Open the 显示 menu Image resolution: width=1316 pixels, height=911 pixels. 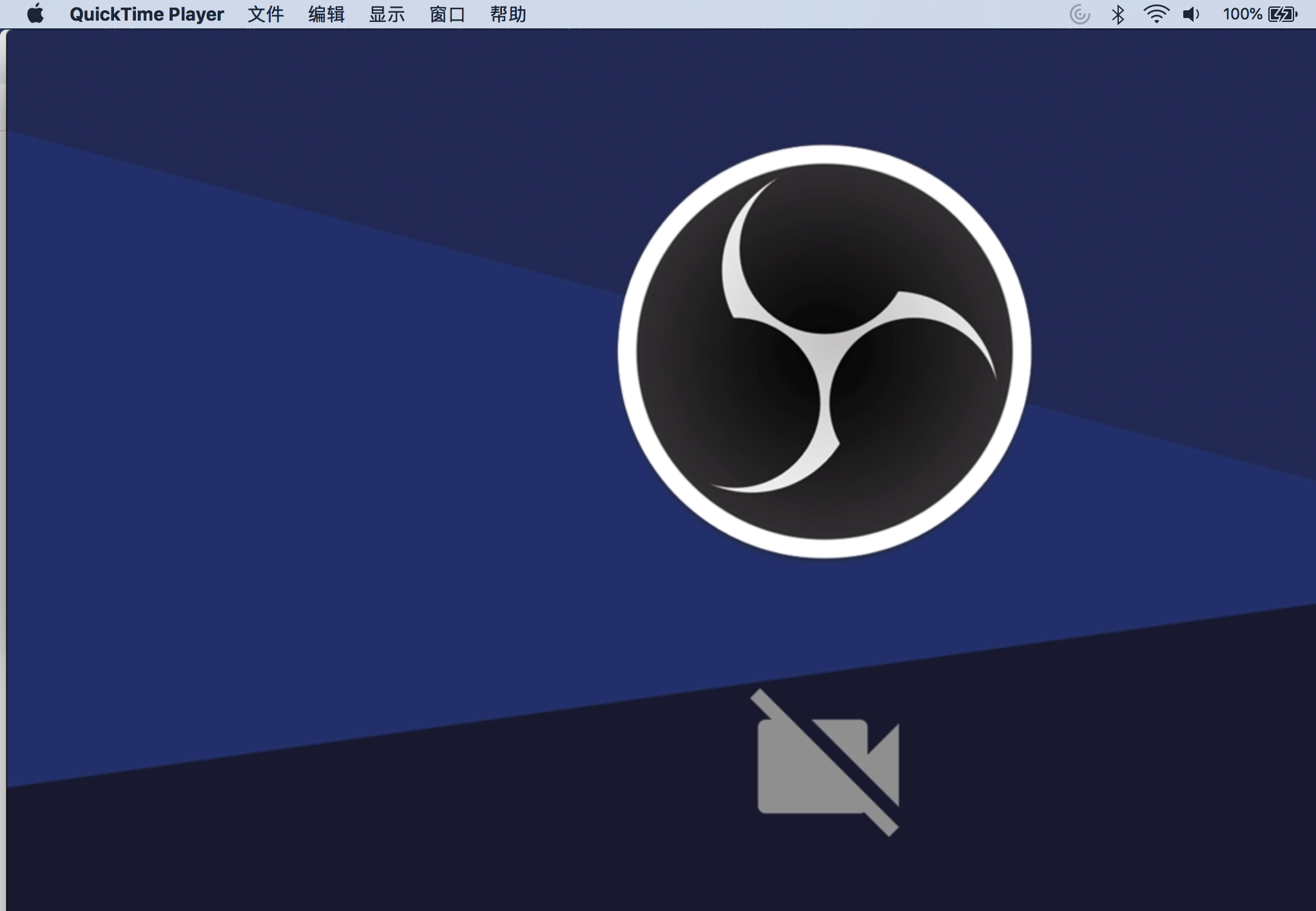pyautogui.click(x=387, y=14)
